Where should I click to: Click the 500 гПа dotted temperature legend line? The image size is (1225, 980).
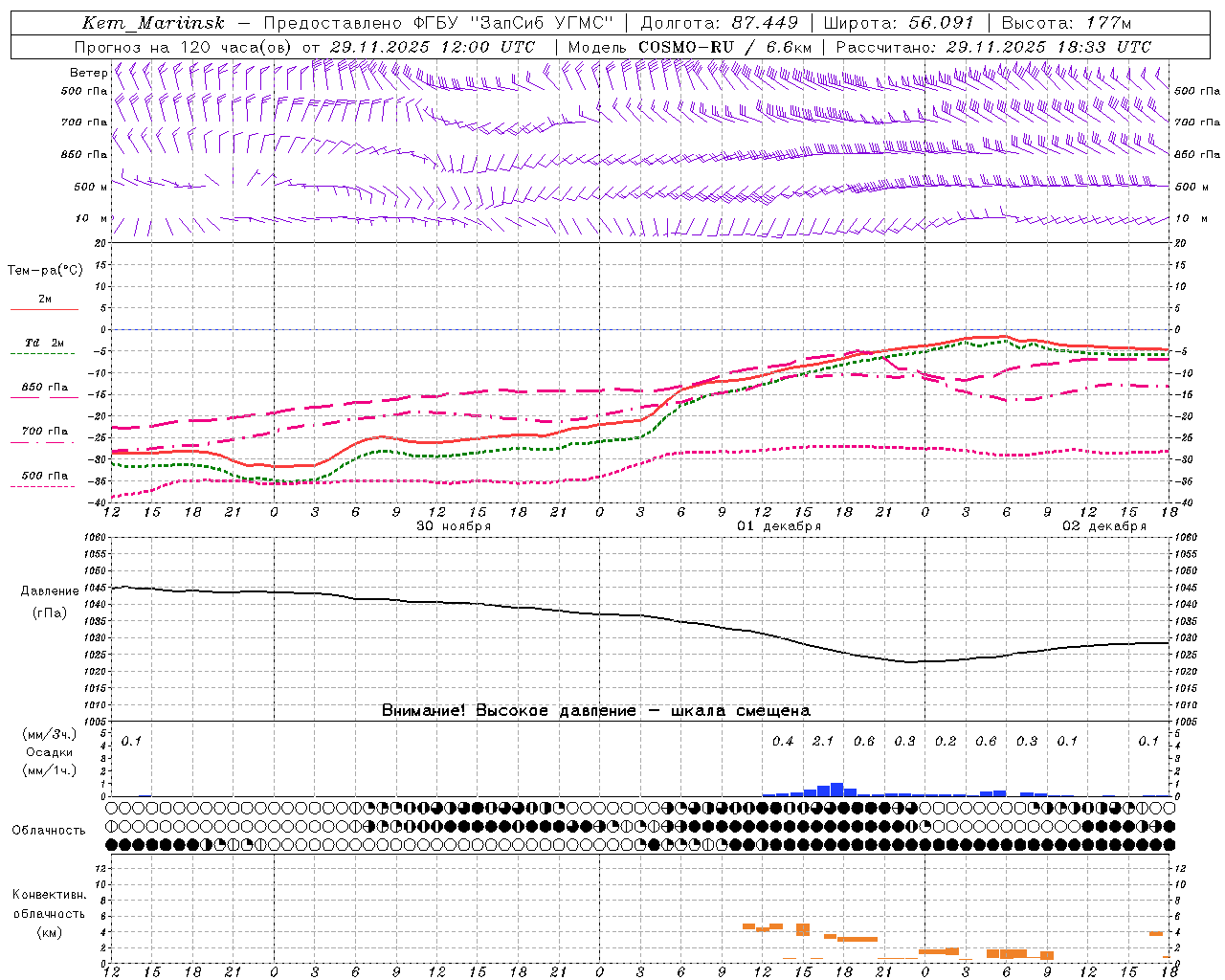(42, 486)
